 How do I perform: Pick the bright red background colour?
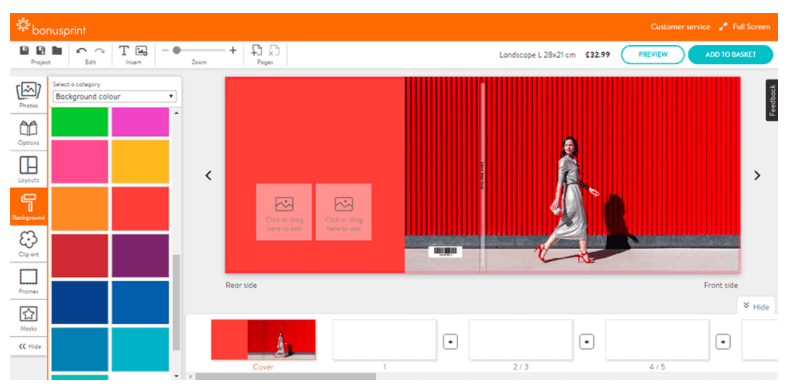(x=140, y=209)
